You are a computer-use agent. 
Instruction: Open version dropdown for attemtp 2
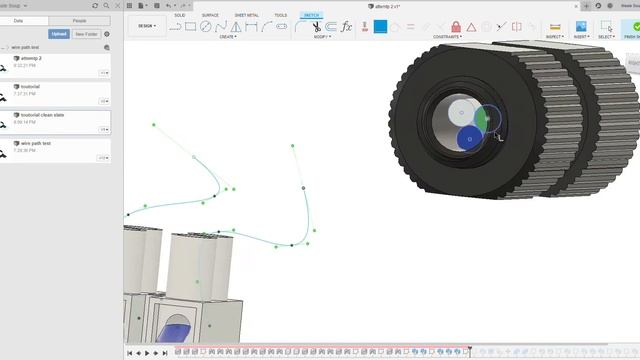(x=104, y=73)
